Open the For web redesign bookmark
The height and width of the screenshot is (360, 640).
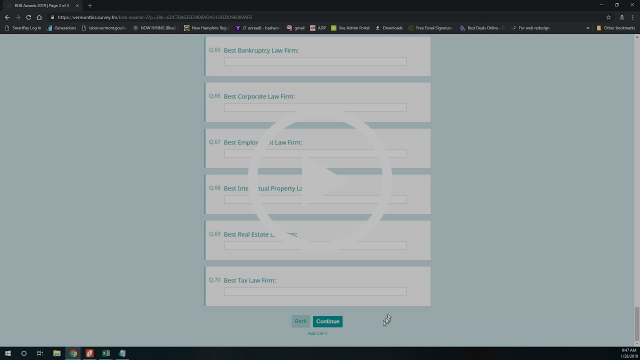click(531, 28)
